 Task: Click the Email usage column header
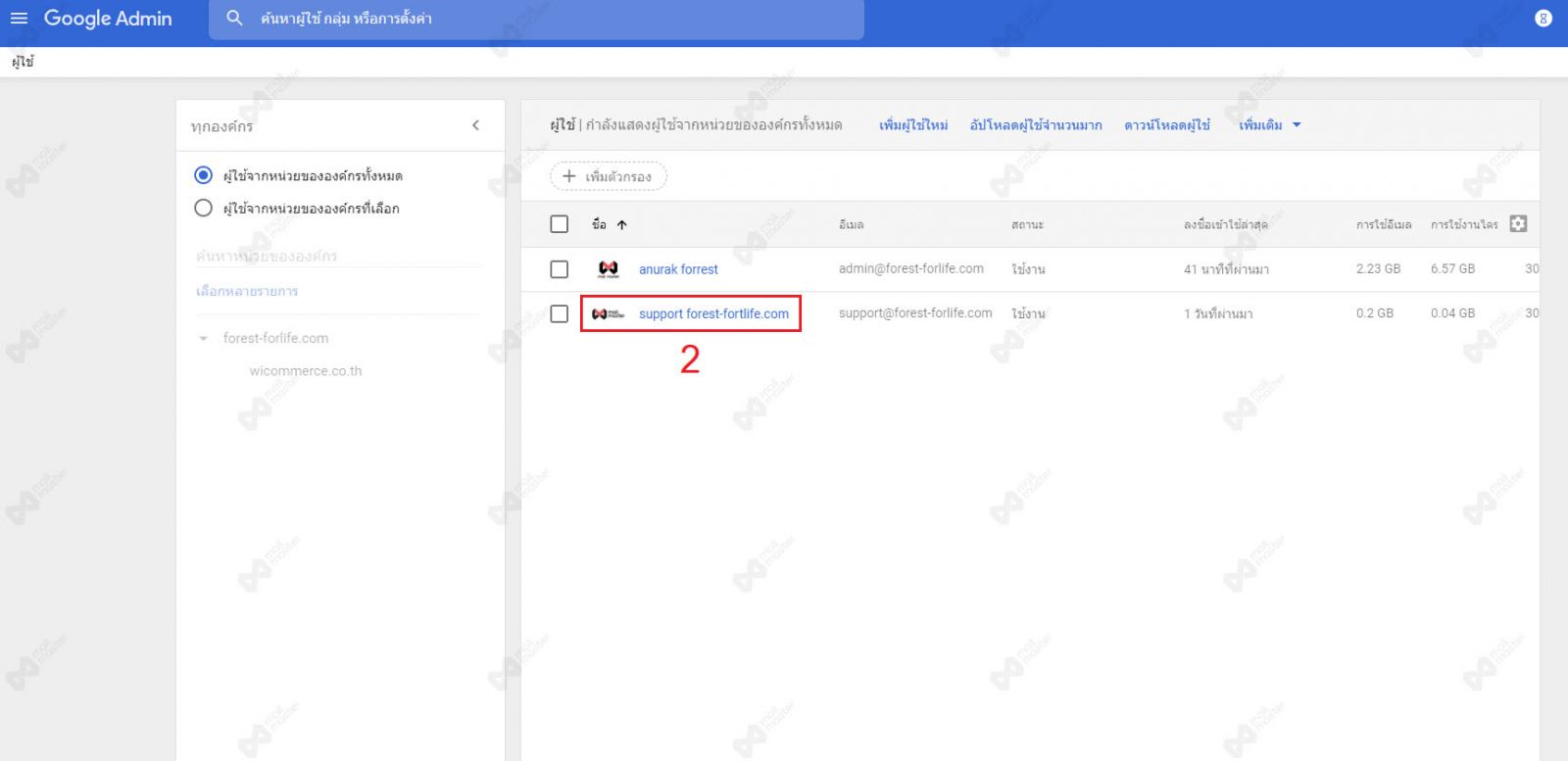pyautogui.click(x=1384, y=224)
